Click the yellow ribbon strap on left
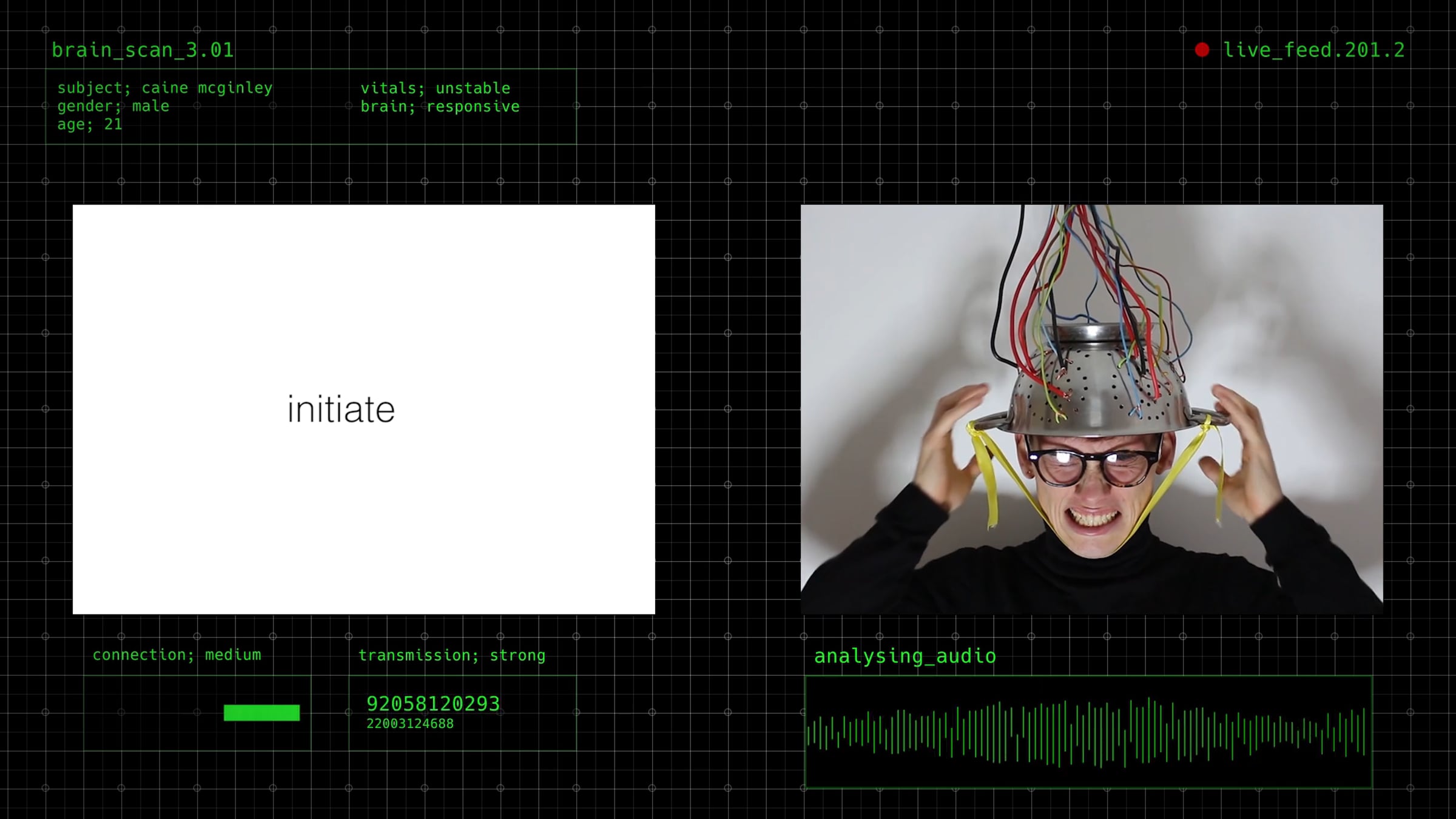The image size is (1456, 819). (x=984, y=473)
